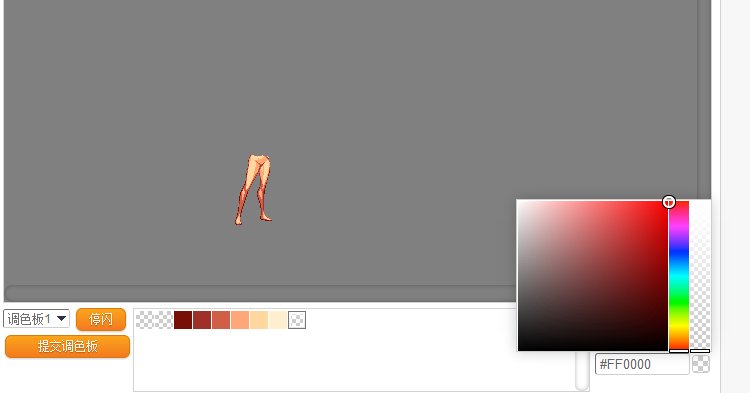The image size is (750, 393).
Task: Click the canvas horizontal scrollbar
Action: [261, 293]
